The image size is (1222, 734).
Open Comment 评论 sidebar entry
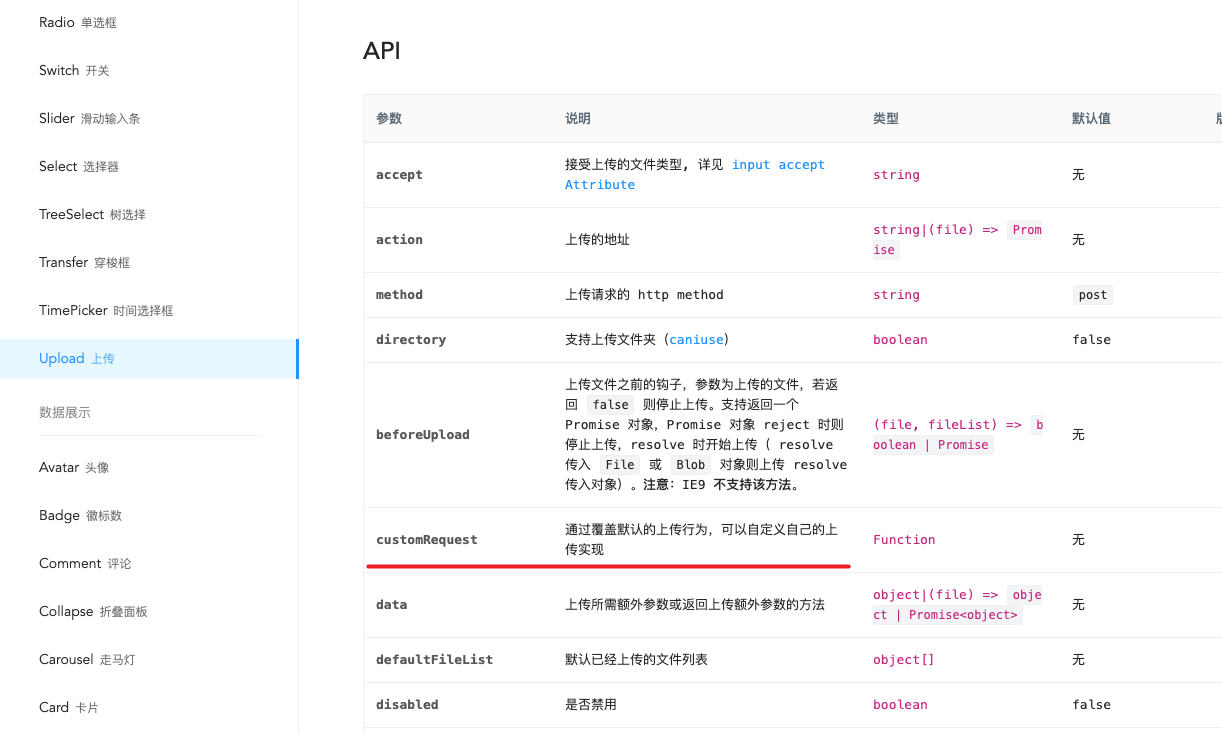tap(149, 563)
